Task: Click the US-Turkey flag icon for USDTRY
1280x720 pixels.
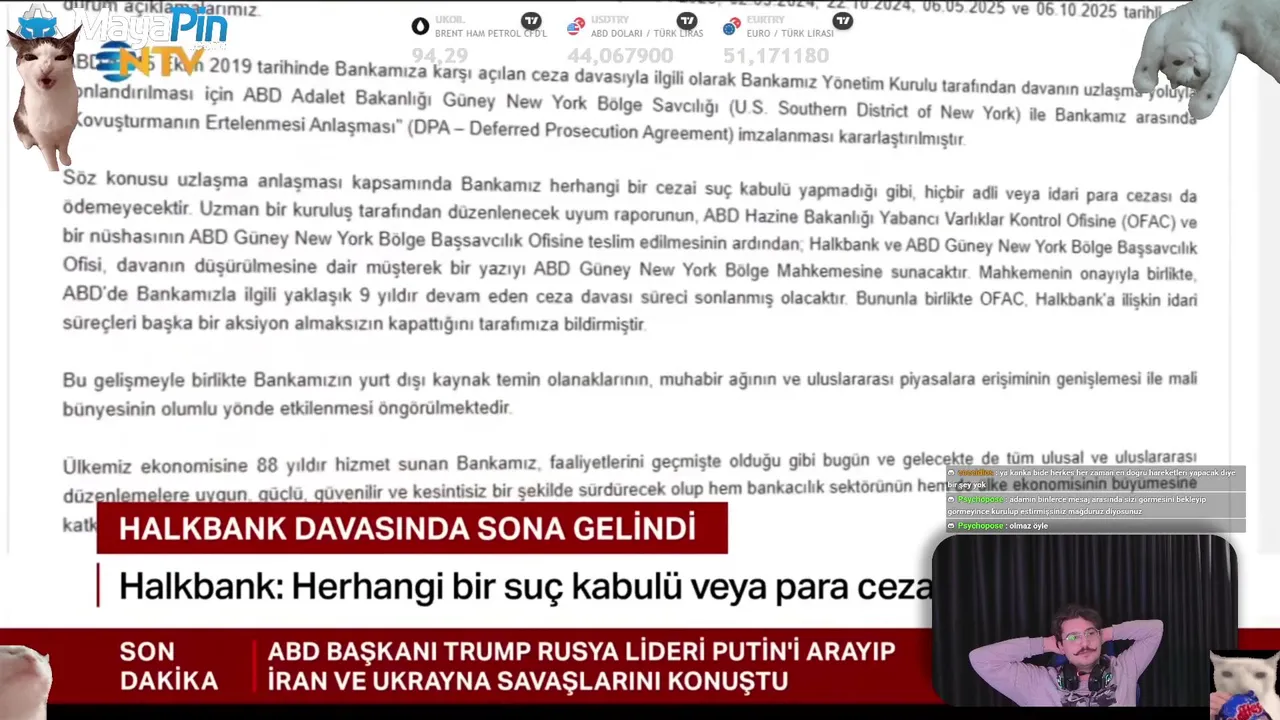Action: pos(576,26)
